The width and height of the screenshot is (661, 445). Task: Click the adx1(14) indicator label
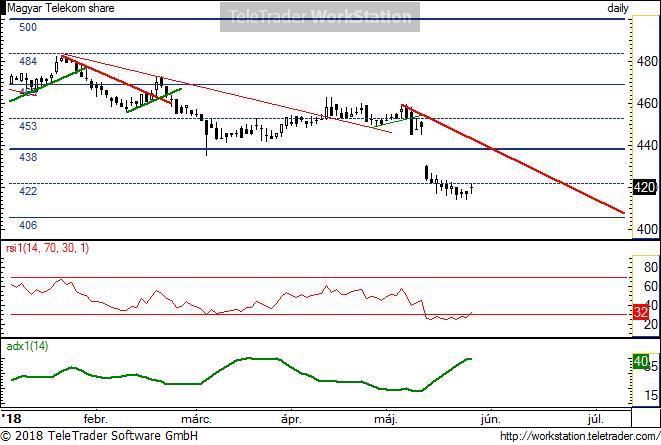coord(27,346)
